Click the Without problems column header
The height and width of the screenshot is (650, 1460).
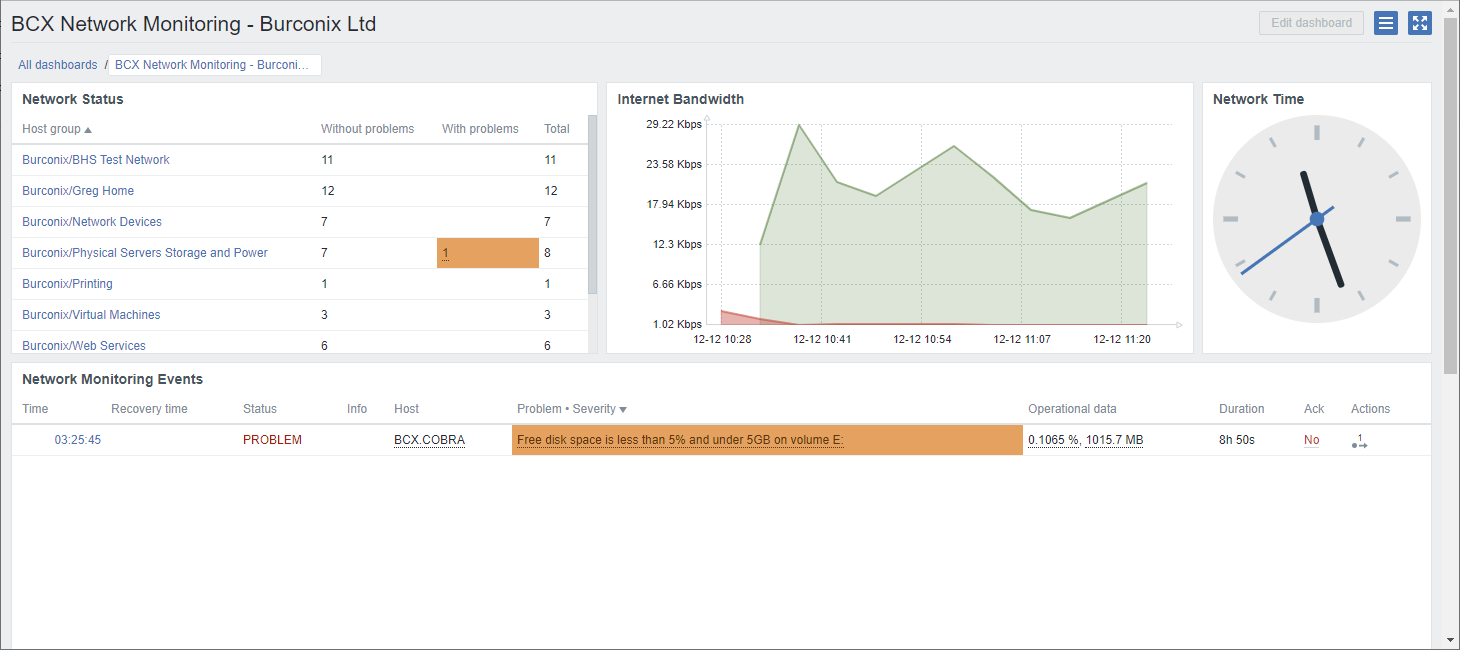tap(367, 129)
